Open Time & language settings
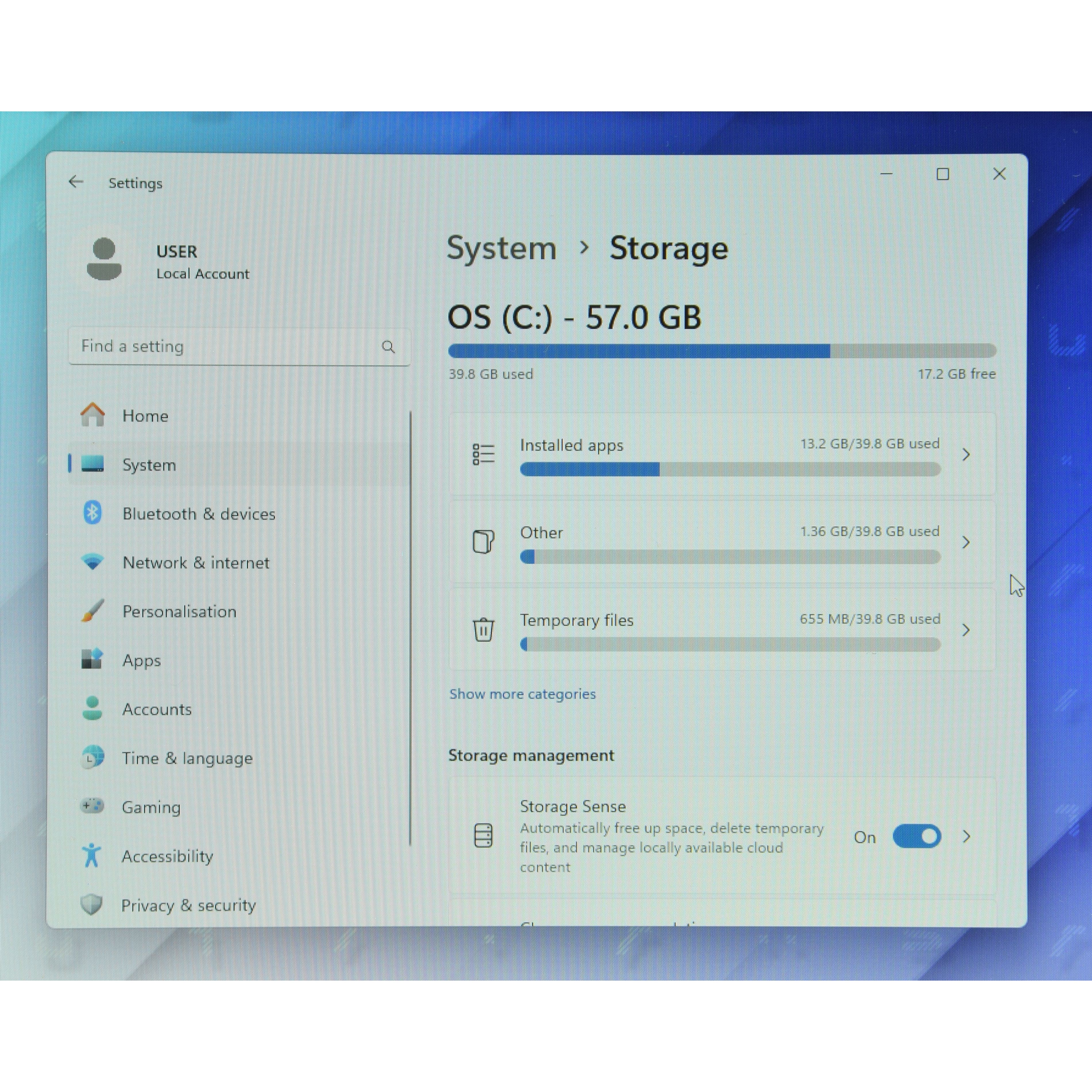 point(239,758)
